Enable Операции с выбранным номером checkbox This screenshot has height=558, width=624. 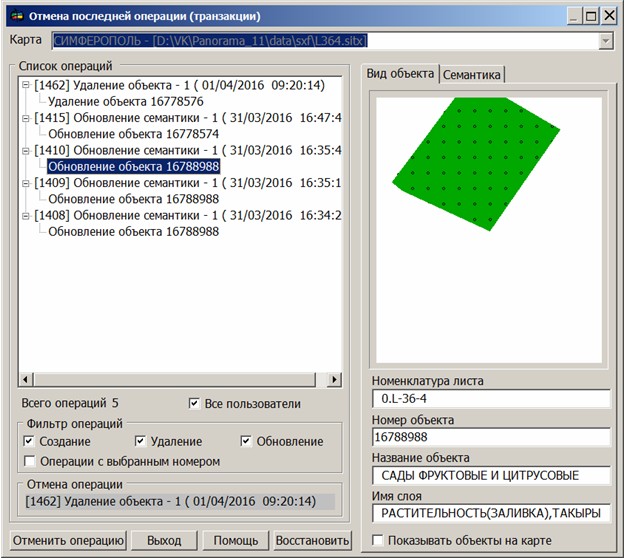(x=29, y=461)
